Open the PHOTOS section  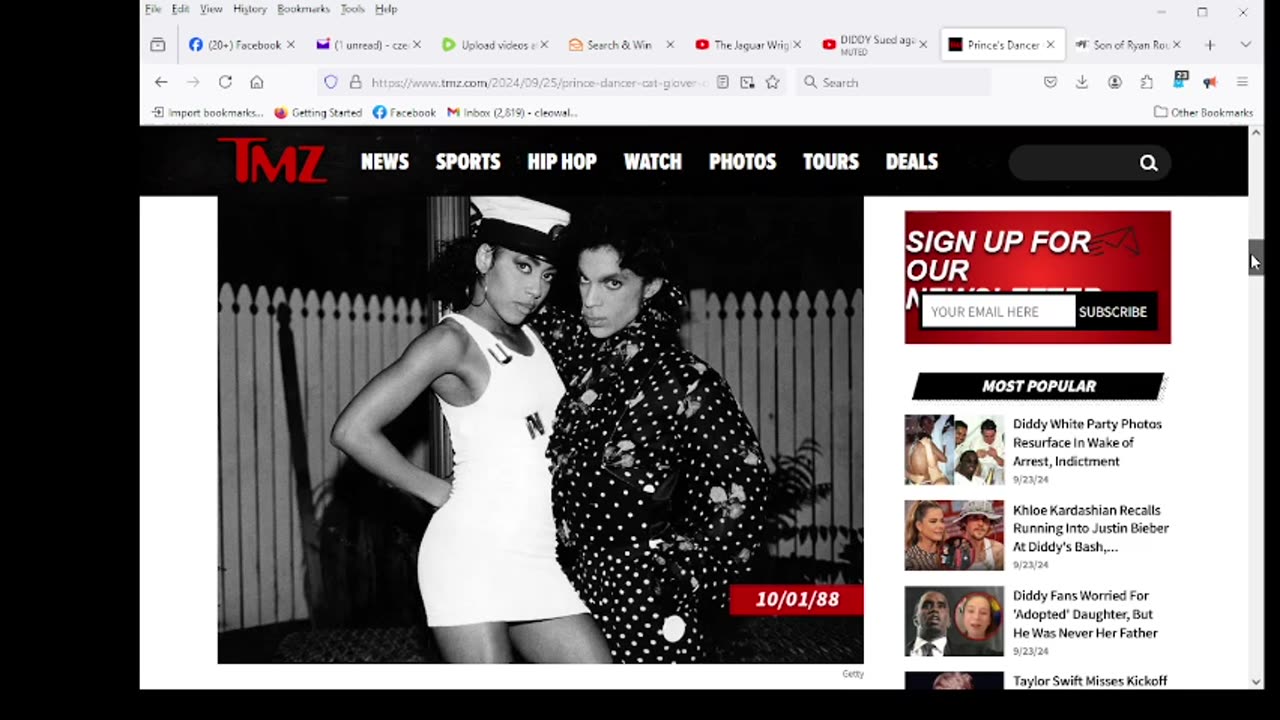point(743,161)
